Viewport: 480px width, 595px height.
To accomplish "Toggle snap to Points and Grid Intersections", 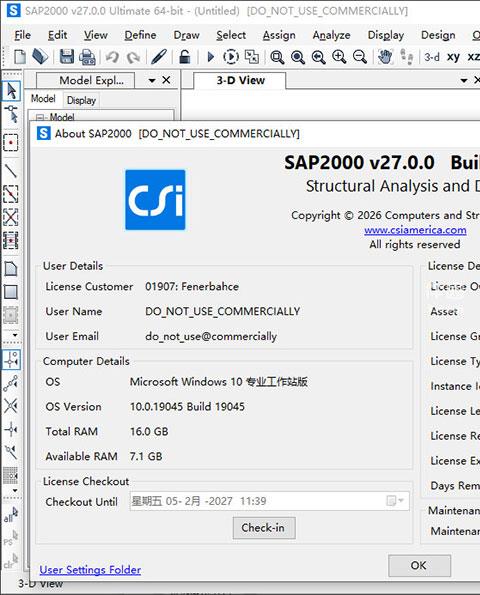I will point(11,359).
